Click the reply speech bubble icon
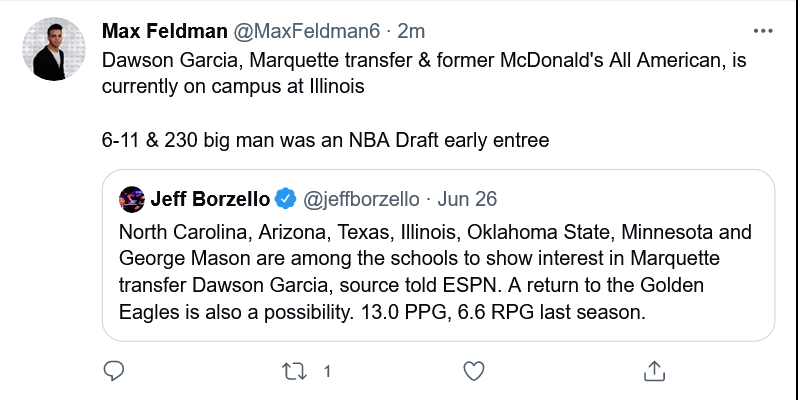Screen dimensions: 798x400 click(115, 371)
